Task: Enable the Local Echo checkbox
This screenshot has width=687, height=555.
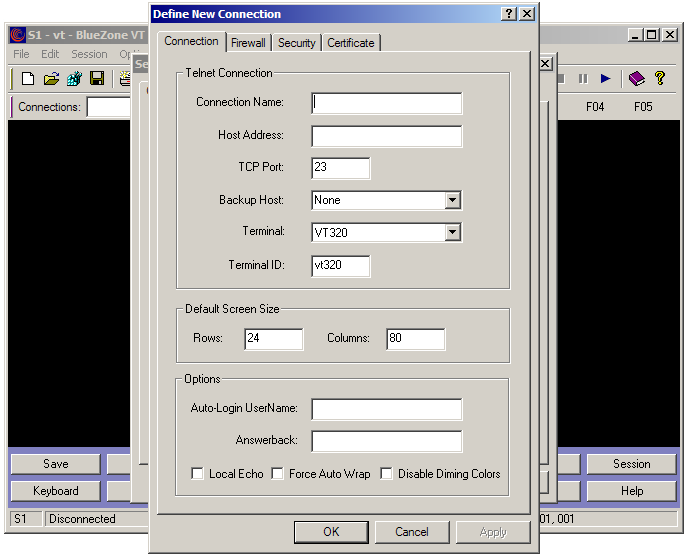Action: click(x=198, y=474)
